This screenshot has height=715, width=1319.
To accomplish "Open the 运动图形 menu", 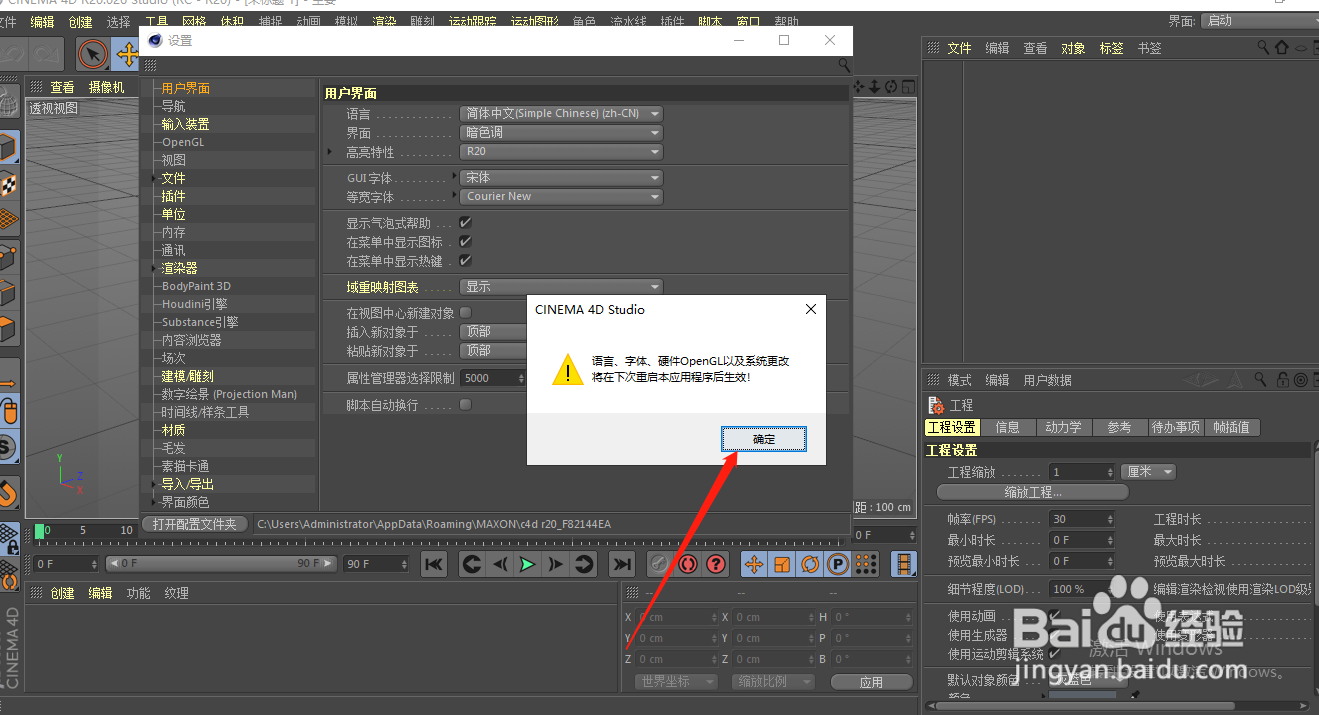I will click(x=535, y=22).
